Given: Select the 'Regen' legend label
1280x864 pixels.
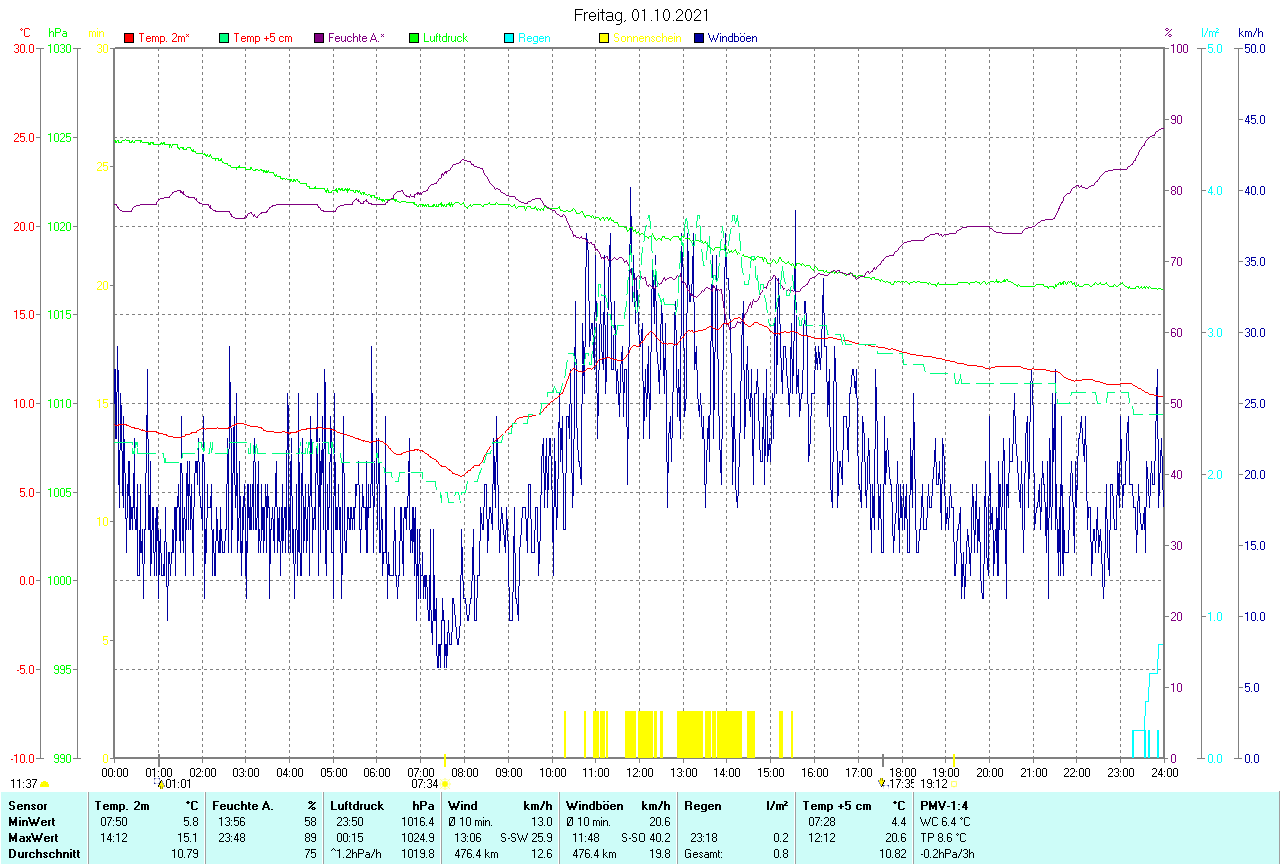Looking at the screenshot, I should coord(534,38).
